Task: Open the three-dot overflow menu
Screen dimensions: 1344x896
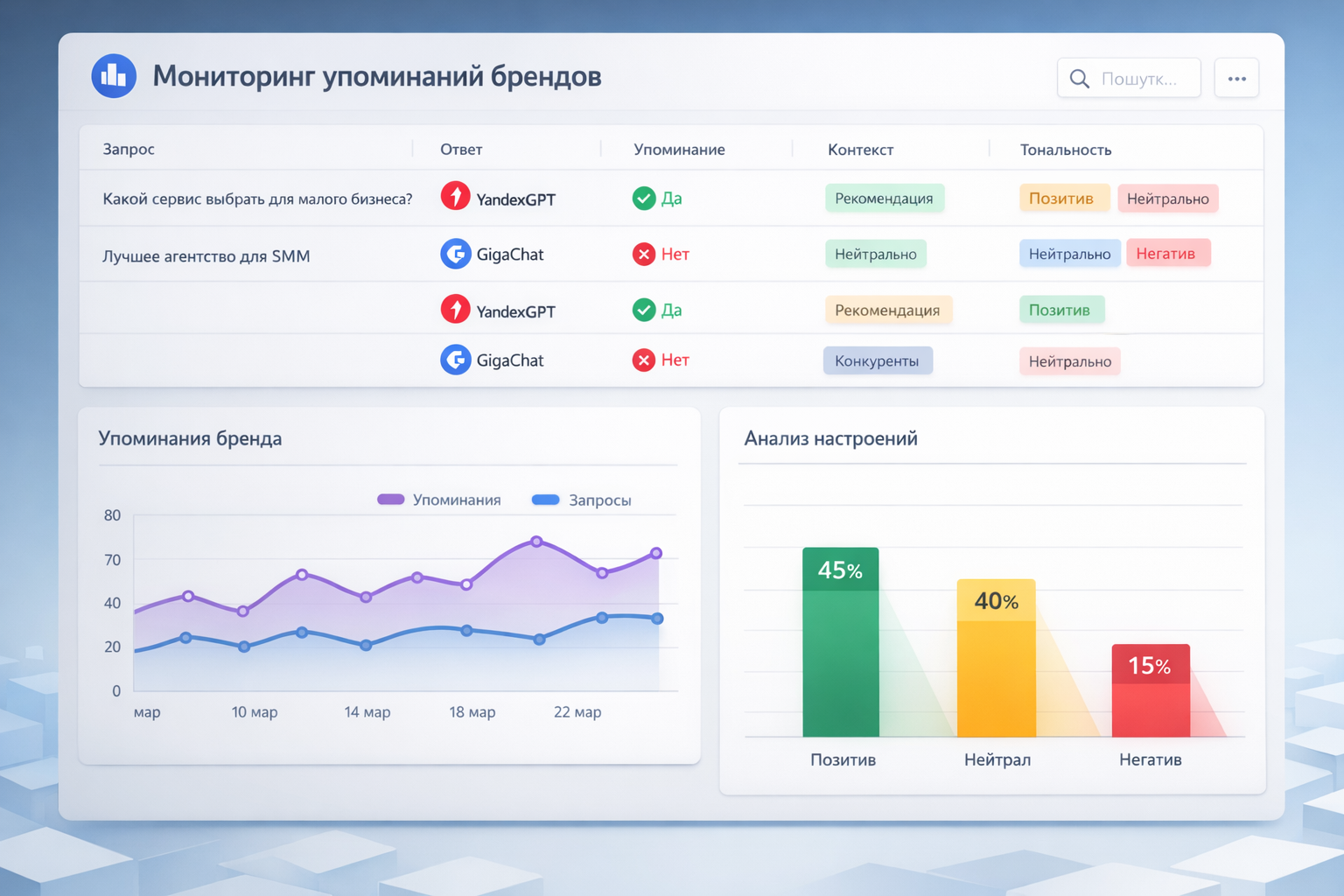Action: [x=1236, y=78]
